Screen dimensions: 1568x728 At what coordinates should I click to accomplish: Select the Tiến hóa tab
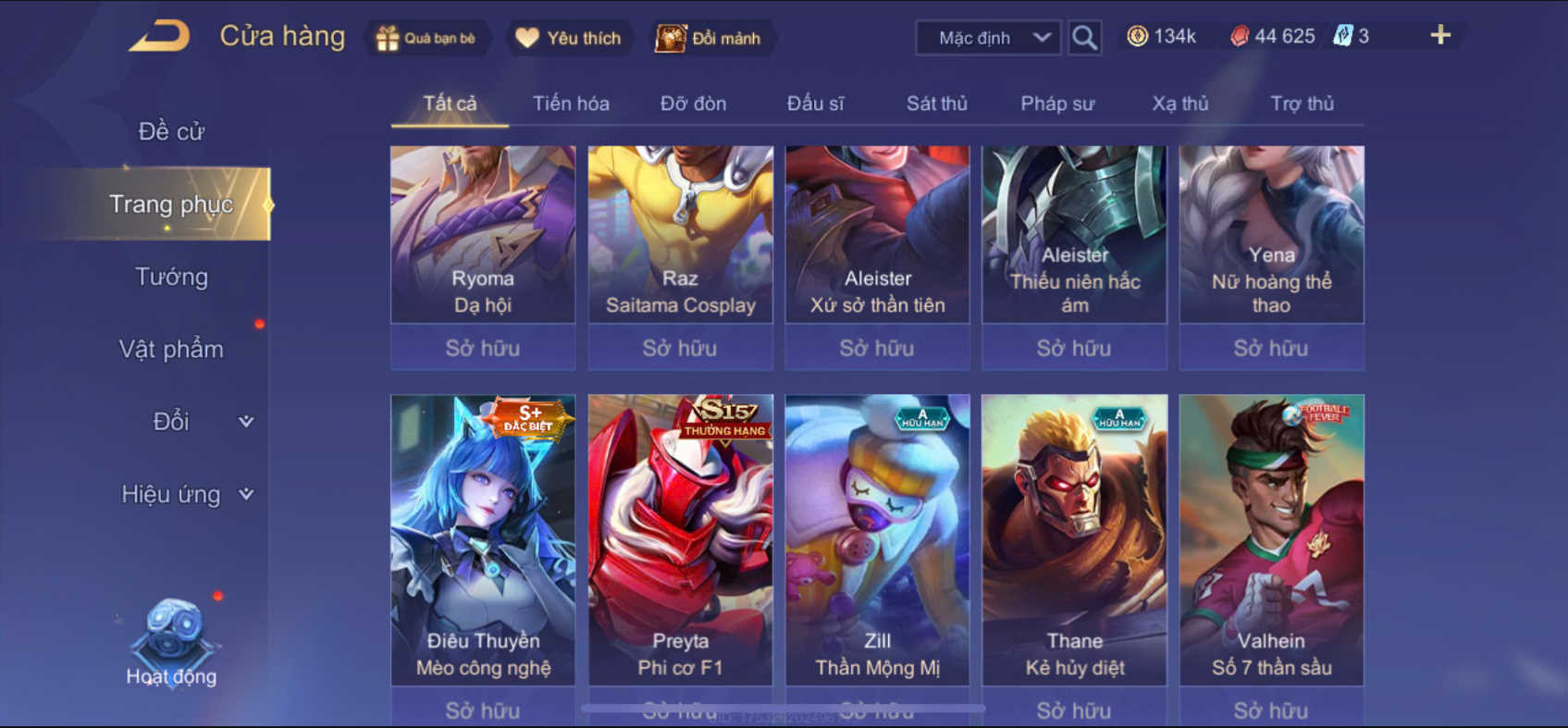click(x=571, y=104)
